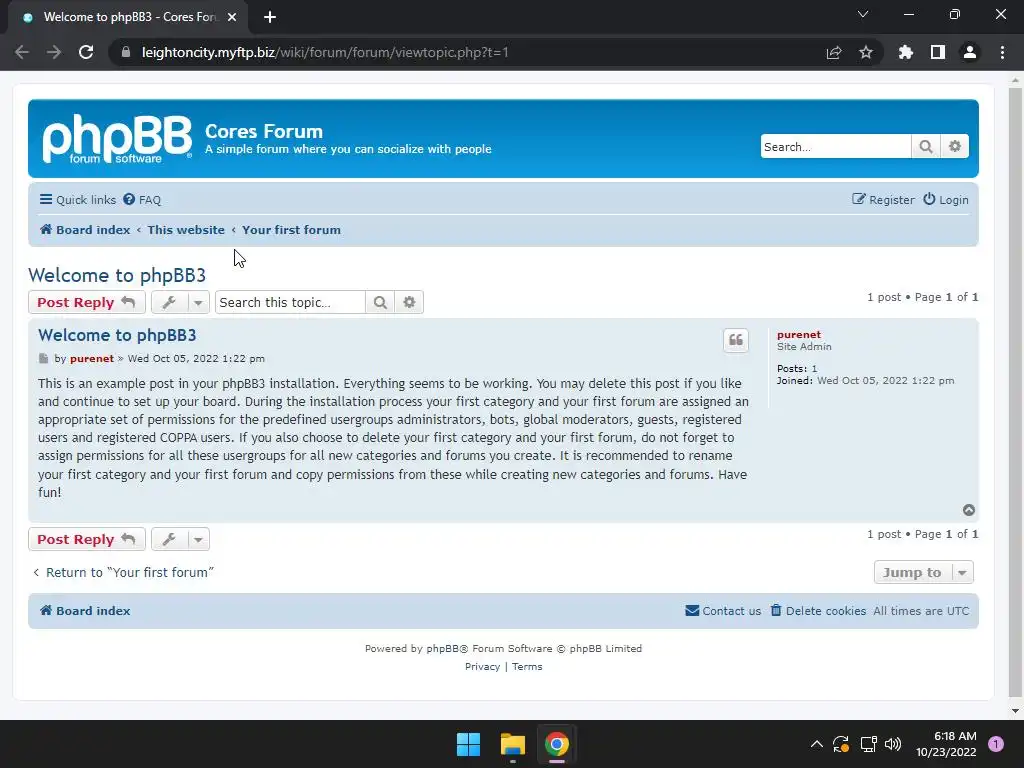
Task: Show hidden tray icons chevron
Action: 816,744
